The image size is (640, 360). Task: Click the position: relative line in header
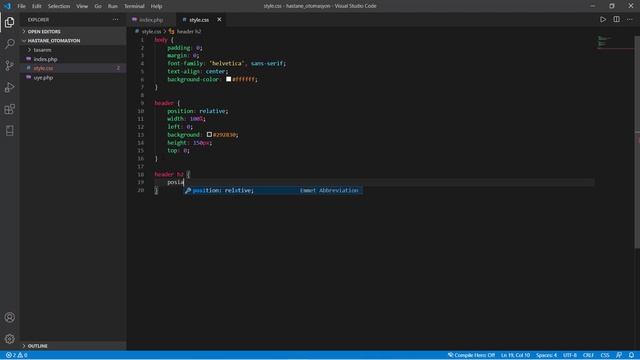click(x=198, y=111)
